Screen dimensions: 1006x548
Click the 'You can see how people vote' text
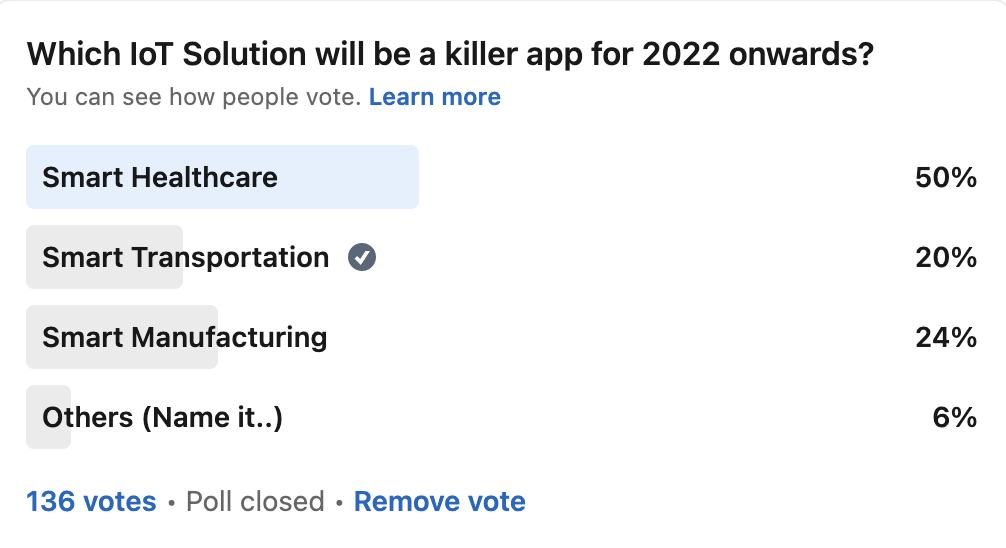[193, 97]
